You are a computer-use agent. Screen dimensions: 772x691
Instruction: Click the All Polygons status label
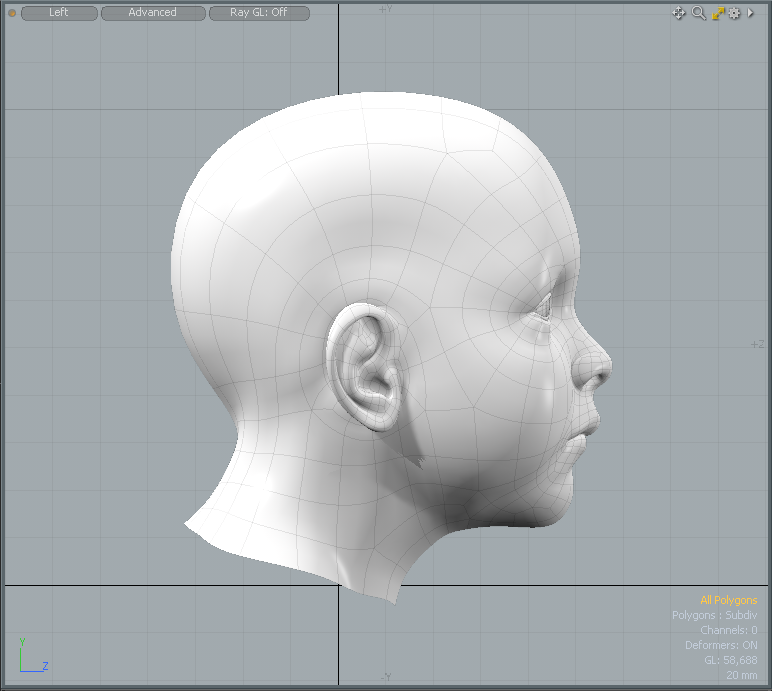point(728,600)
